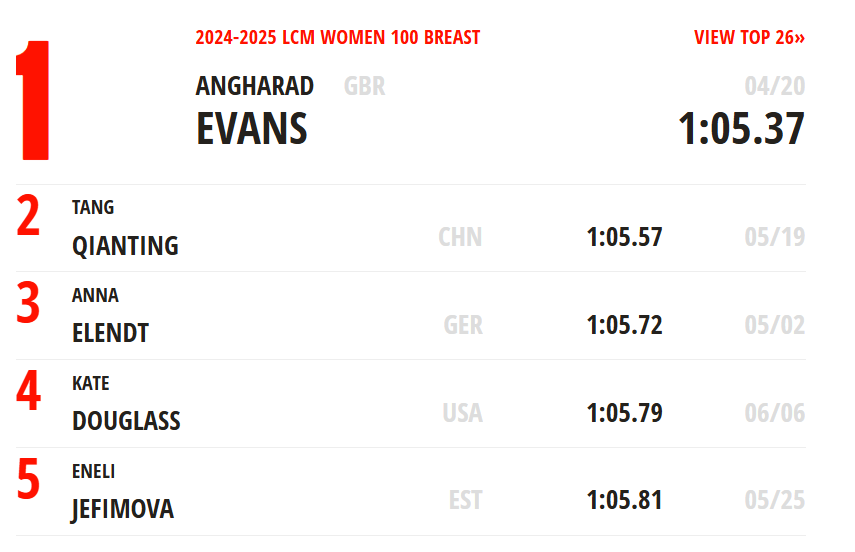855x552 pixels.
Task: Click Evans's top time 1:05.37
Action: pos(741,129)
